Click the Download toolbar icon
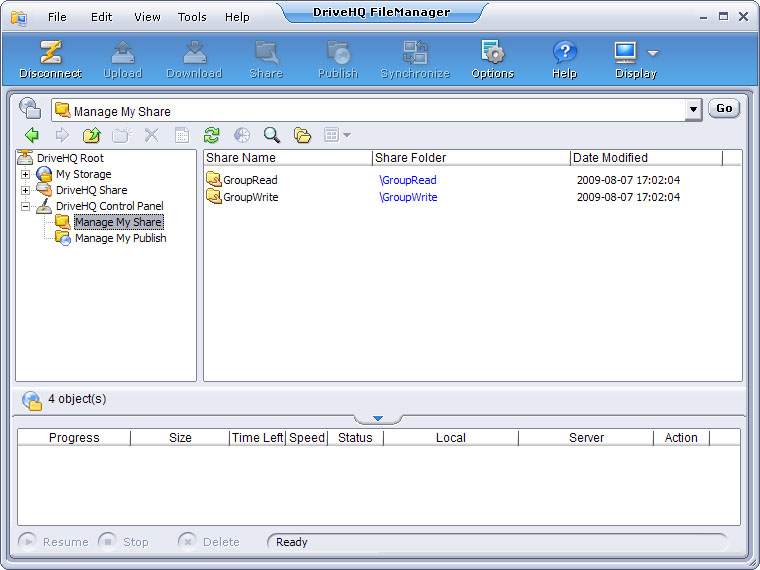This screenshot has width=760, height=570. coord(194,52)
